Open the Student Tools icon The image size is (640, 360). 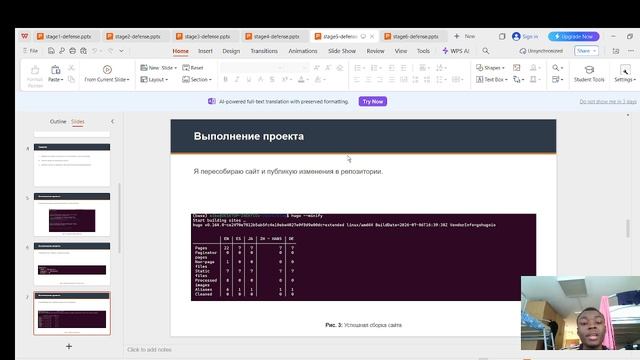589,73
